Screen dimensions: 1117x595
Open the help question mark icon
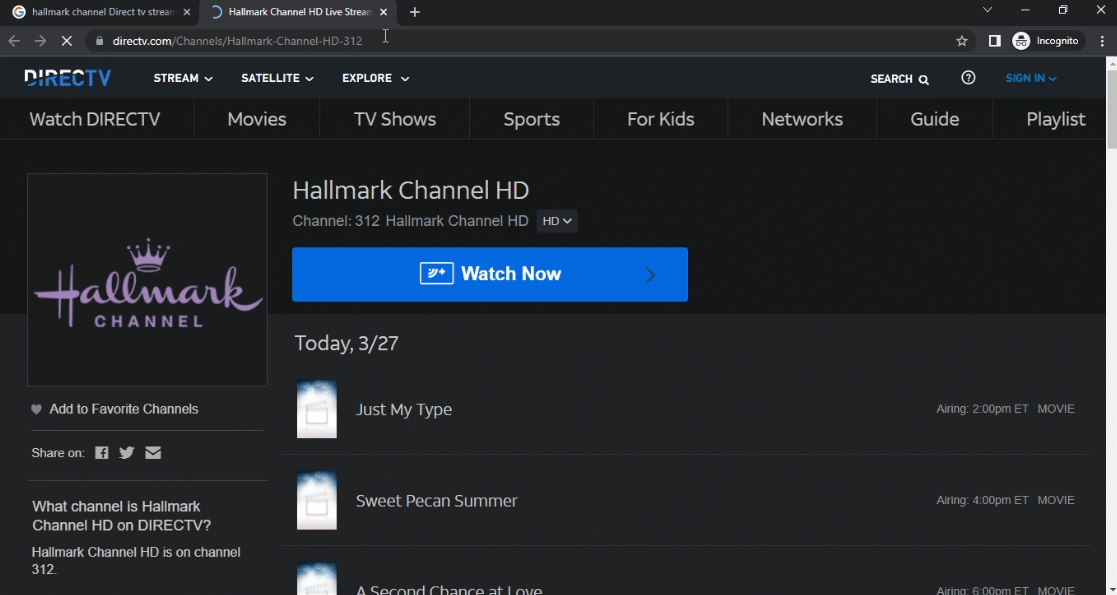[x=968, y=78]
